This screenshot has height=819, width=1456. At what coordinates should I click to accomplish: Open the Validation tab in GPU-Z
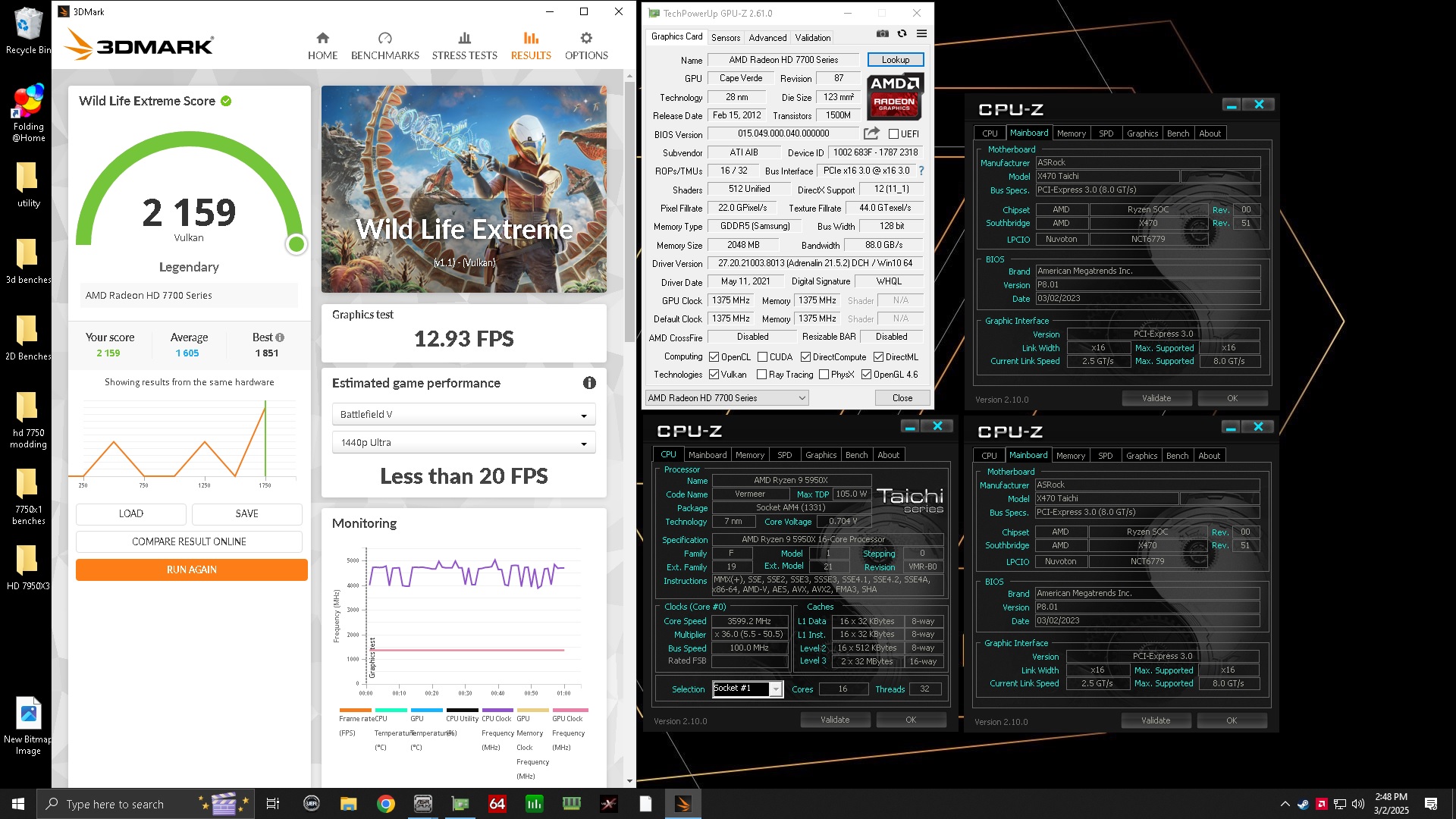point(812,37)
